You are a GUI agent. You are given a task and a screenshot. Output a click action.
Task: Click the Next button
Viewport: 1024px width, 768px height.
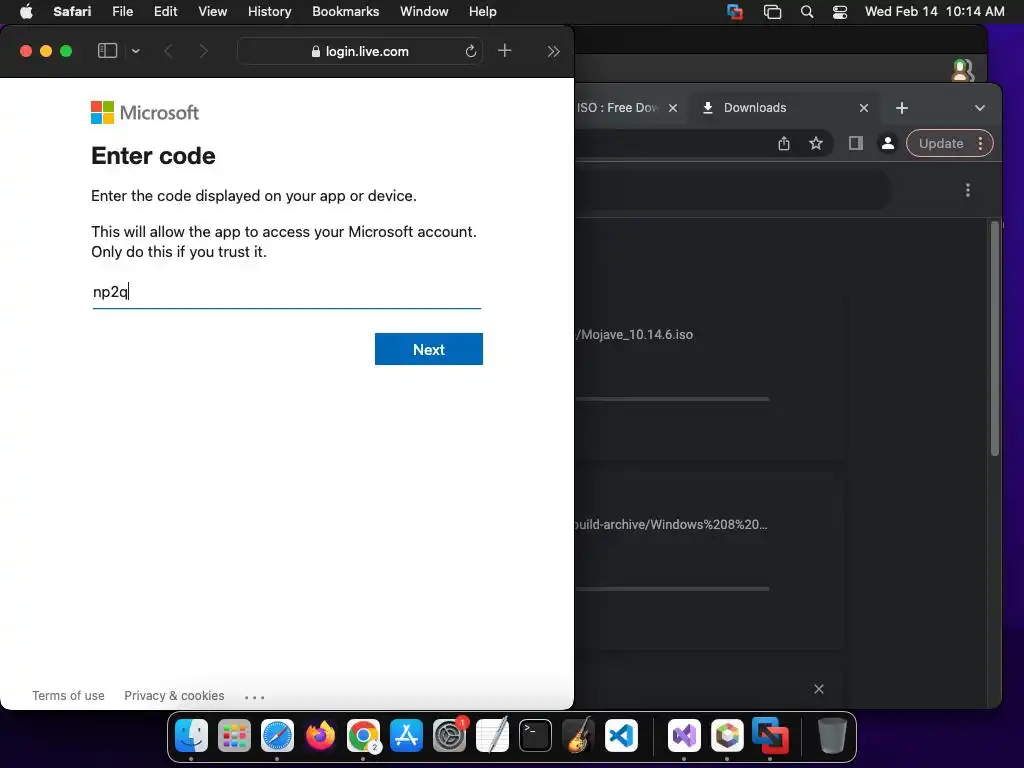(428, 349)
